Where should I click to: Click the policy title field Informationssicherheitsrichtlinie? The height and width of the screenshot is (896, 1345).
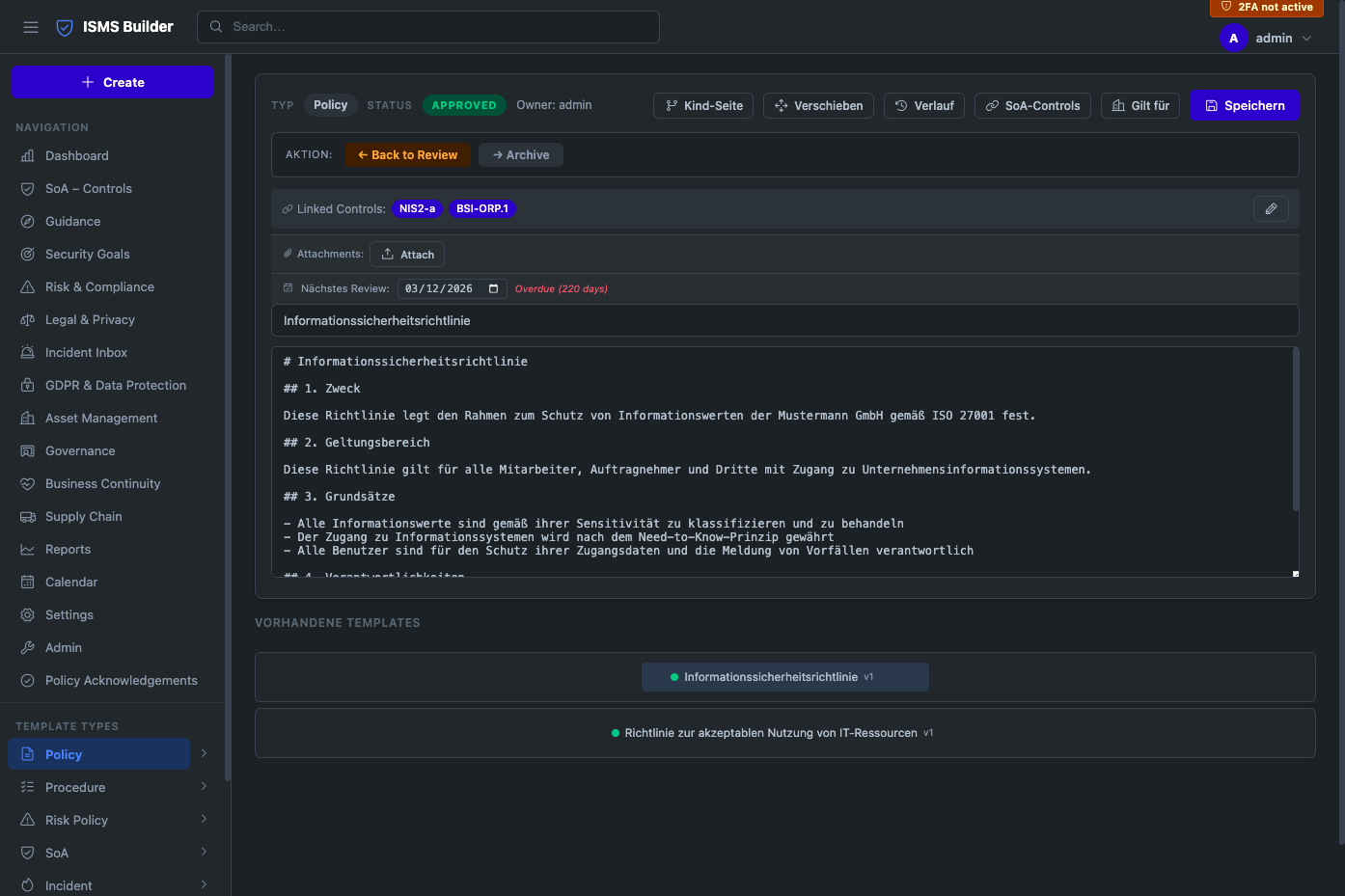click(x=785, y=321)
